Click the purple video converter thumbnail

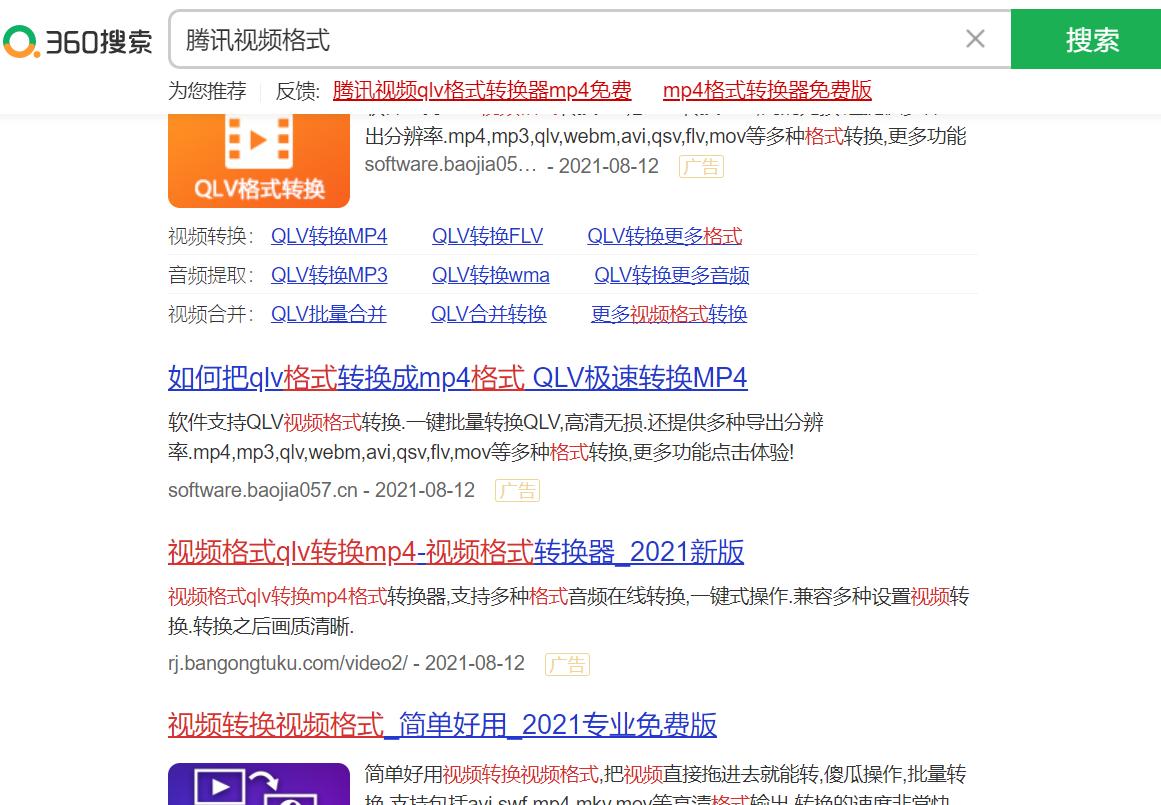258,784
